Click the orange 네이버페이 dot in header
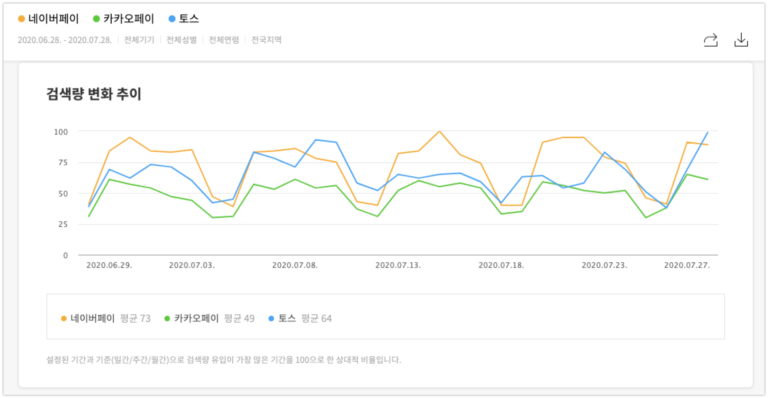Viewport: 768px width, 398px height. pyautogui.click(x=21, y=19)
